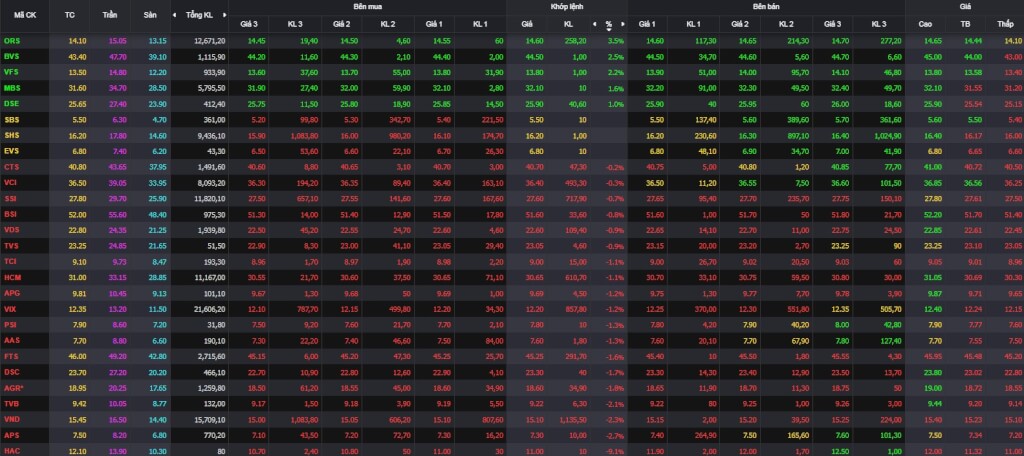
Task: Open stock symbol APS
Action: [12, 434]
